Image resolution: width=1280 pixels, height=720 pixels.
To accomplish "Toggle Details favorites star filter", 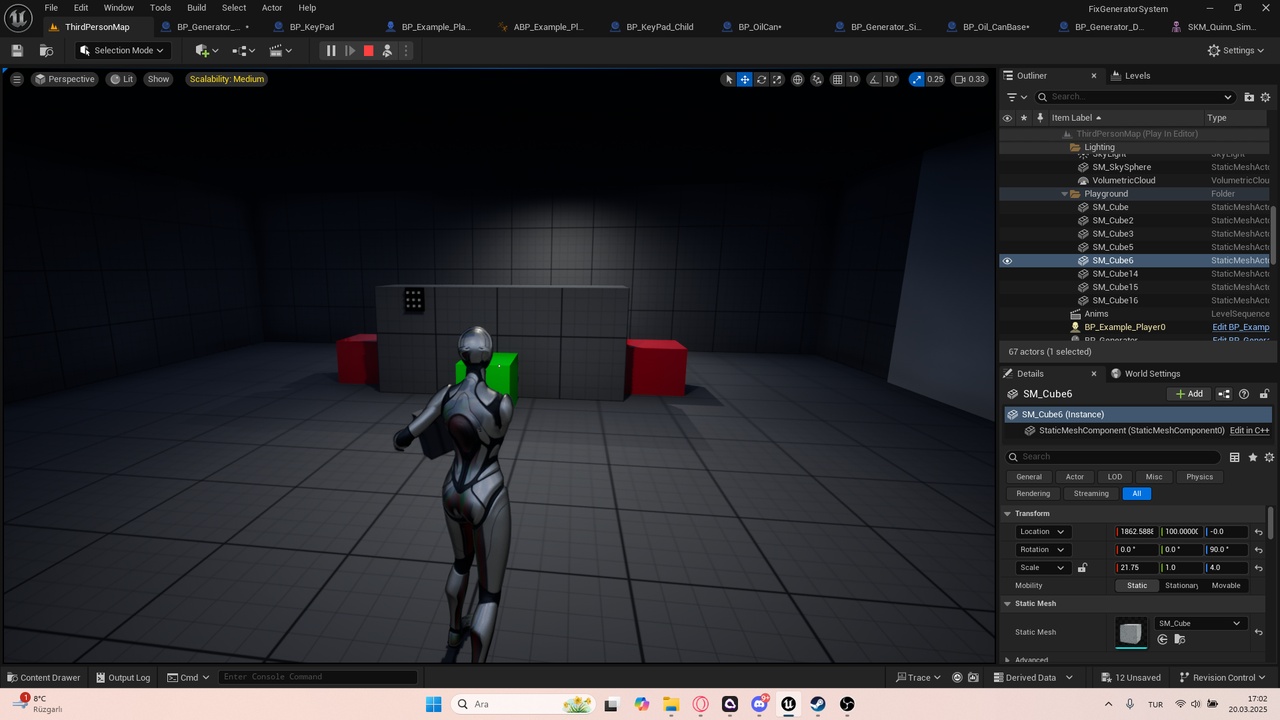I will (x=1252, y=457).
